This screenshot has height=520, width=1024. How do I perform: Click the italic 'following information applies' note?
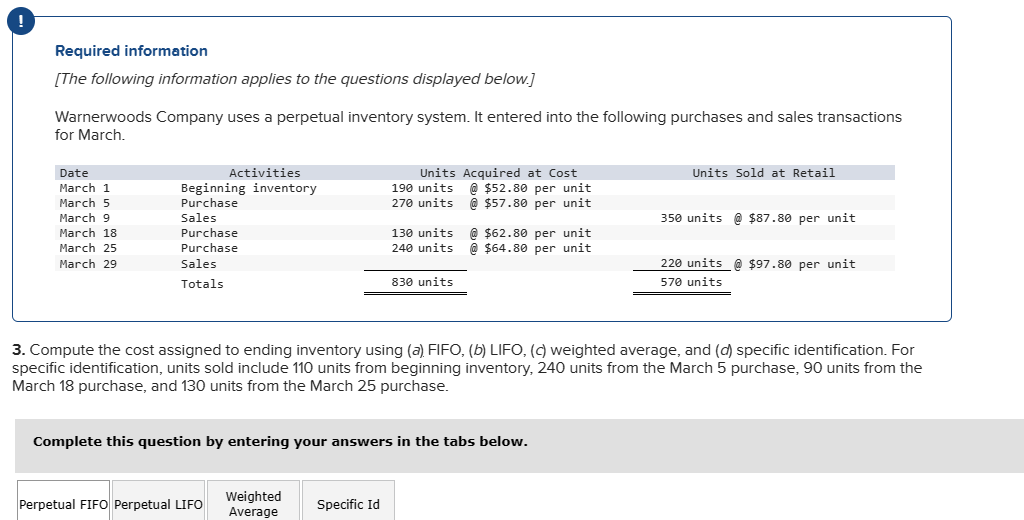click(x=295, y=79)
